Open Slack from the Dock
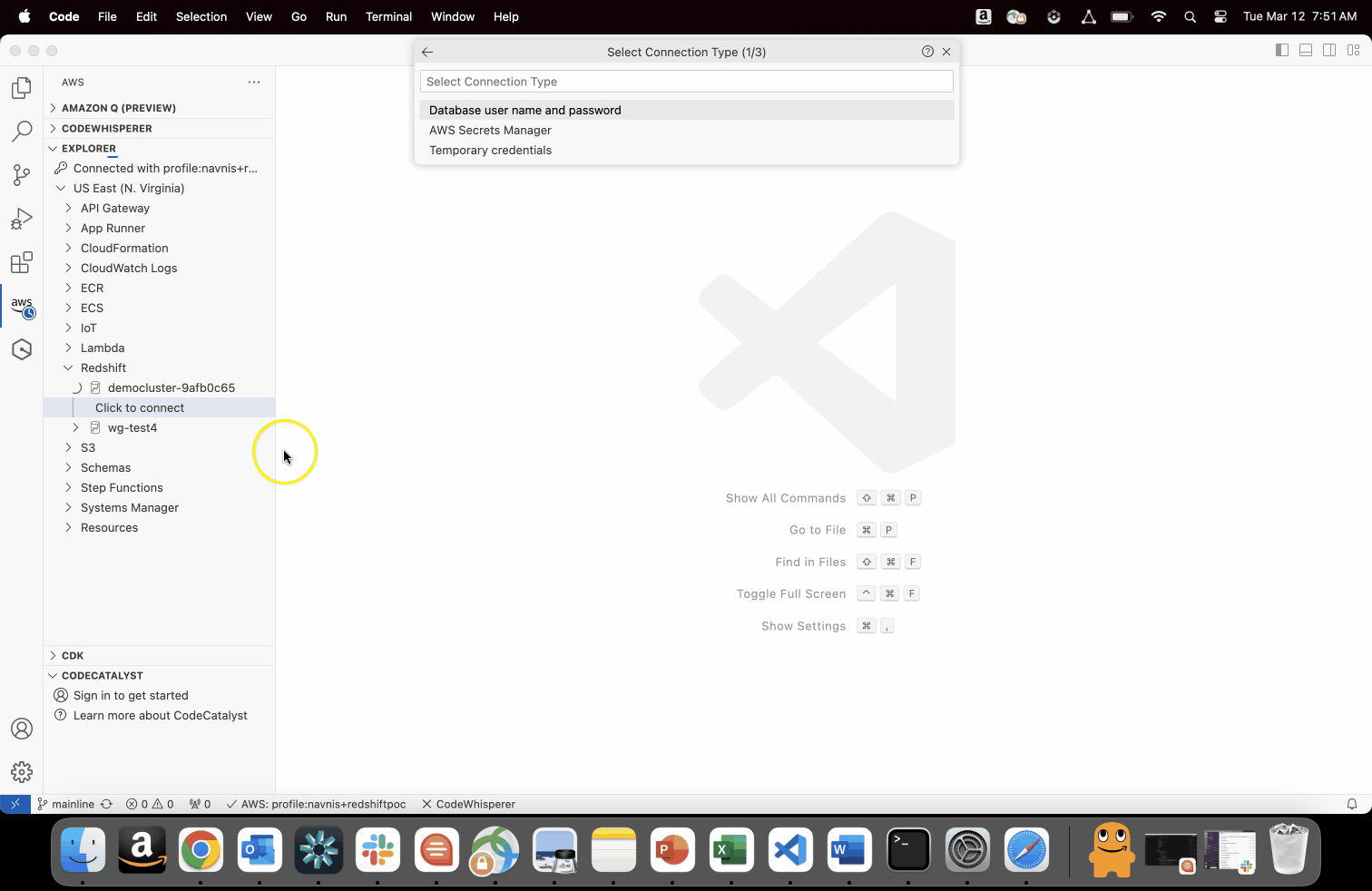Image resolution: width=1372 pixels, height=891 pixels. click(x=377, y=850)
